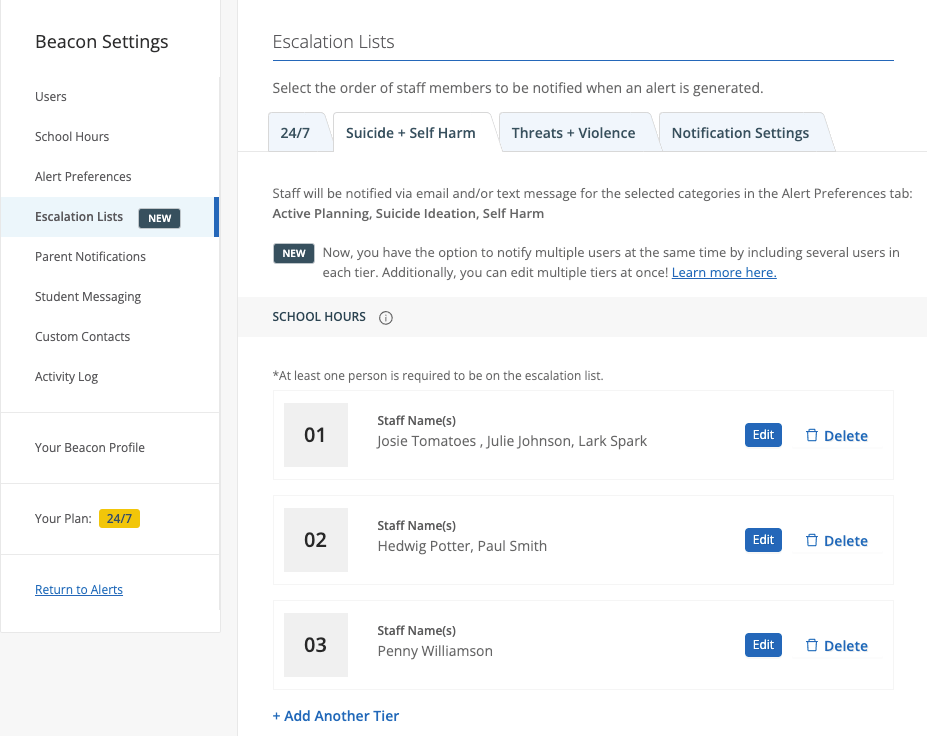Go to Custom Contacts
The image size is (927, 736).
click(82, 337)
